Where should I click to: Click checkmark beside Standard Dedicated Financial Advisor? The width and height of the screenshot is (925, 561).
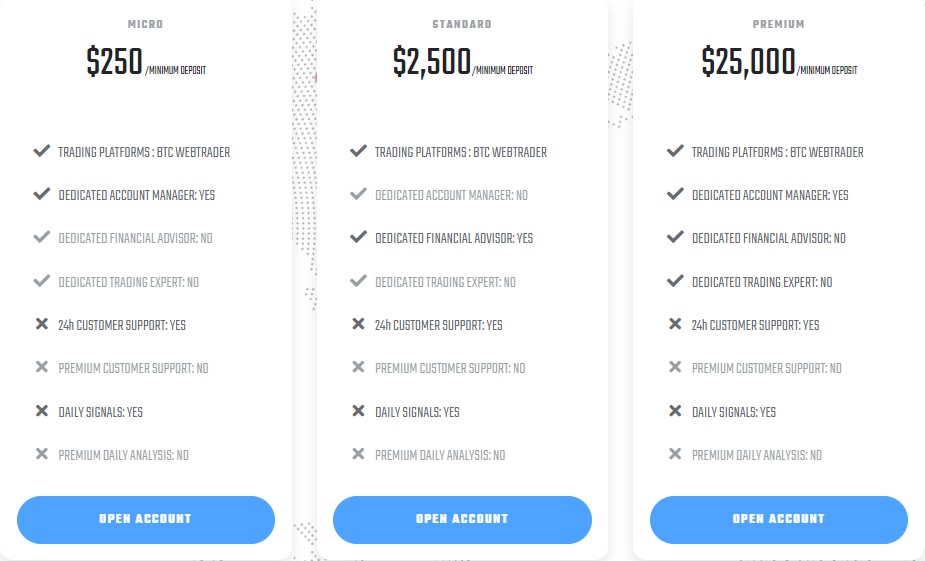tap(359, 237)
